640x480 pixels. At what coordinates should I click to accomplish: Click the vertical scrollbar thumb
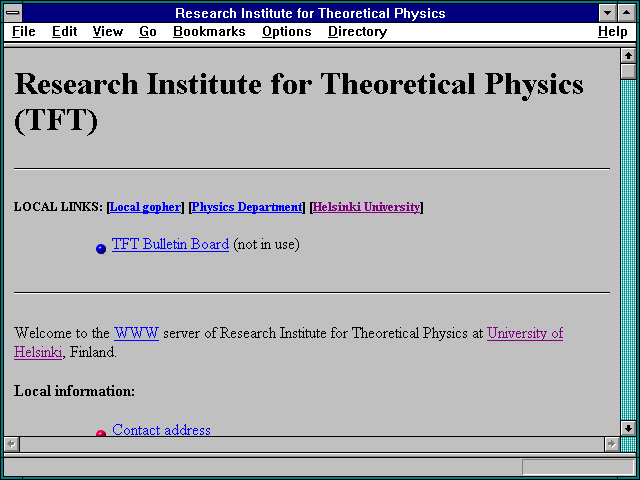click(x=628, y=71)
